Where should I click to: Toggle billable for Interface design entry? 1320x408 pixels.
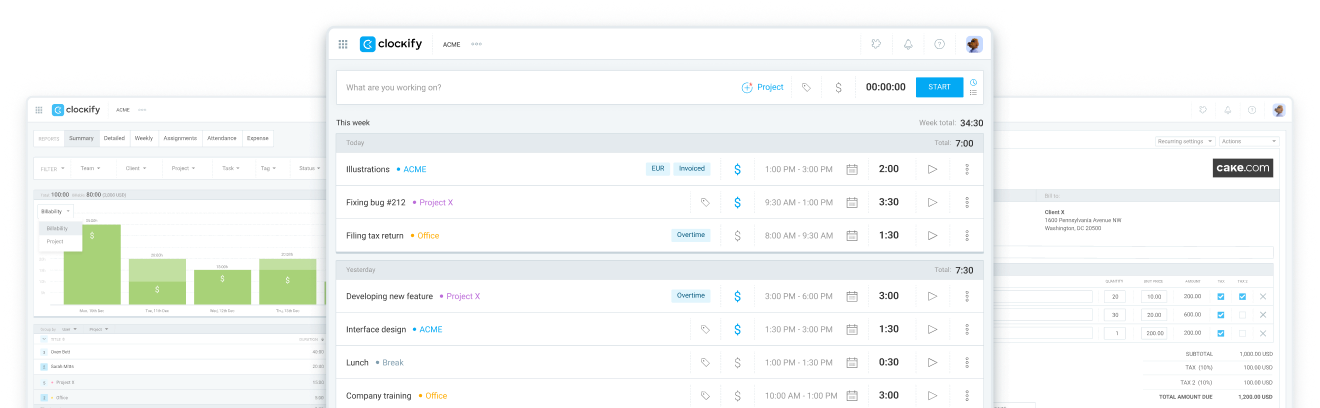(x=737, y=329)
